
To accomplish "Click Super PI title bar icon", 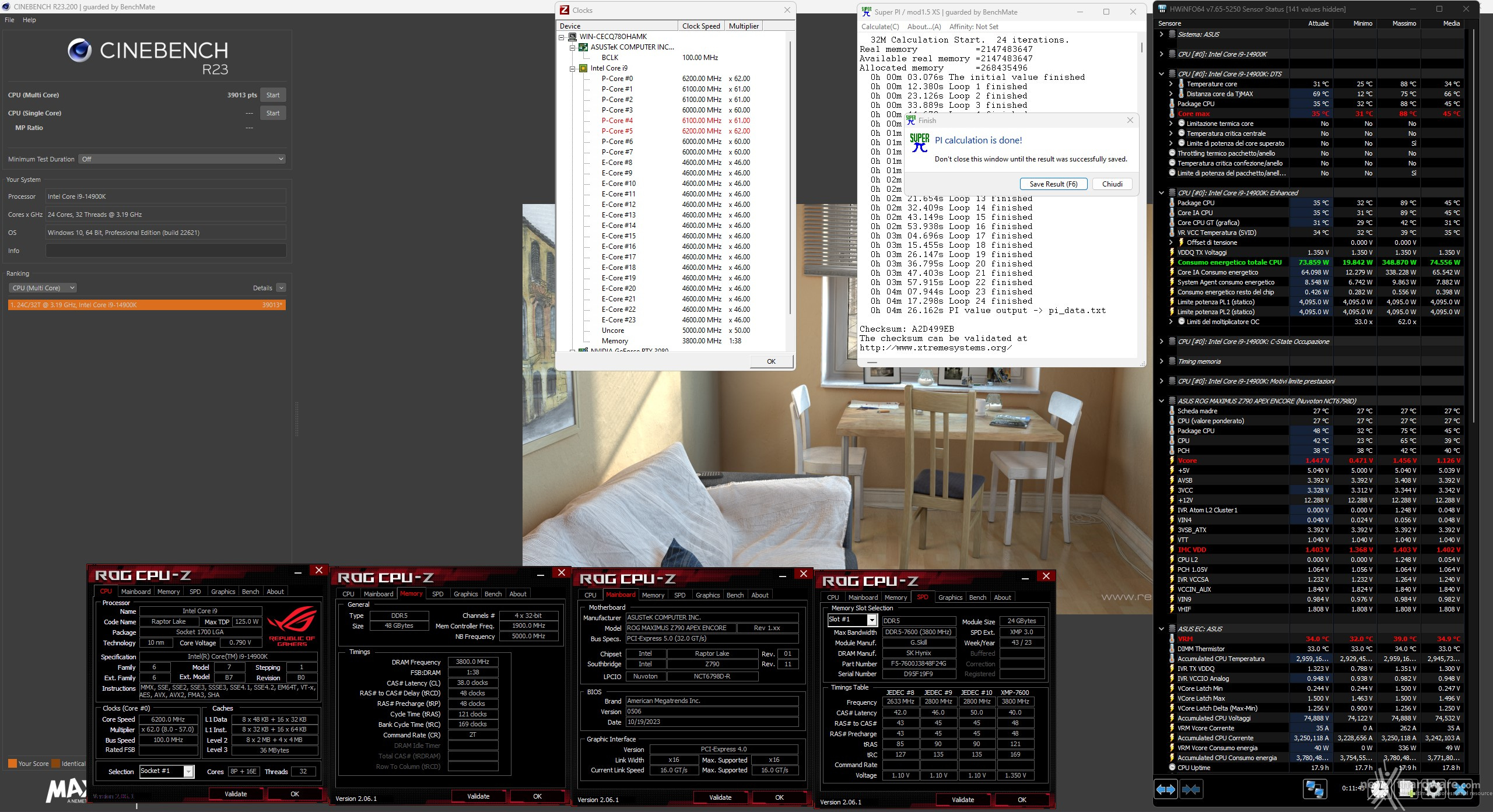I will tap(867, 12).
